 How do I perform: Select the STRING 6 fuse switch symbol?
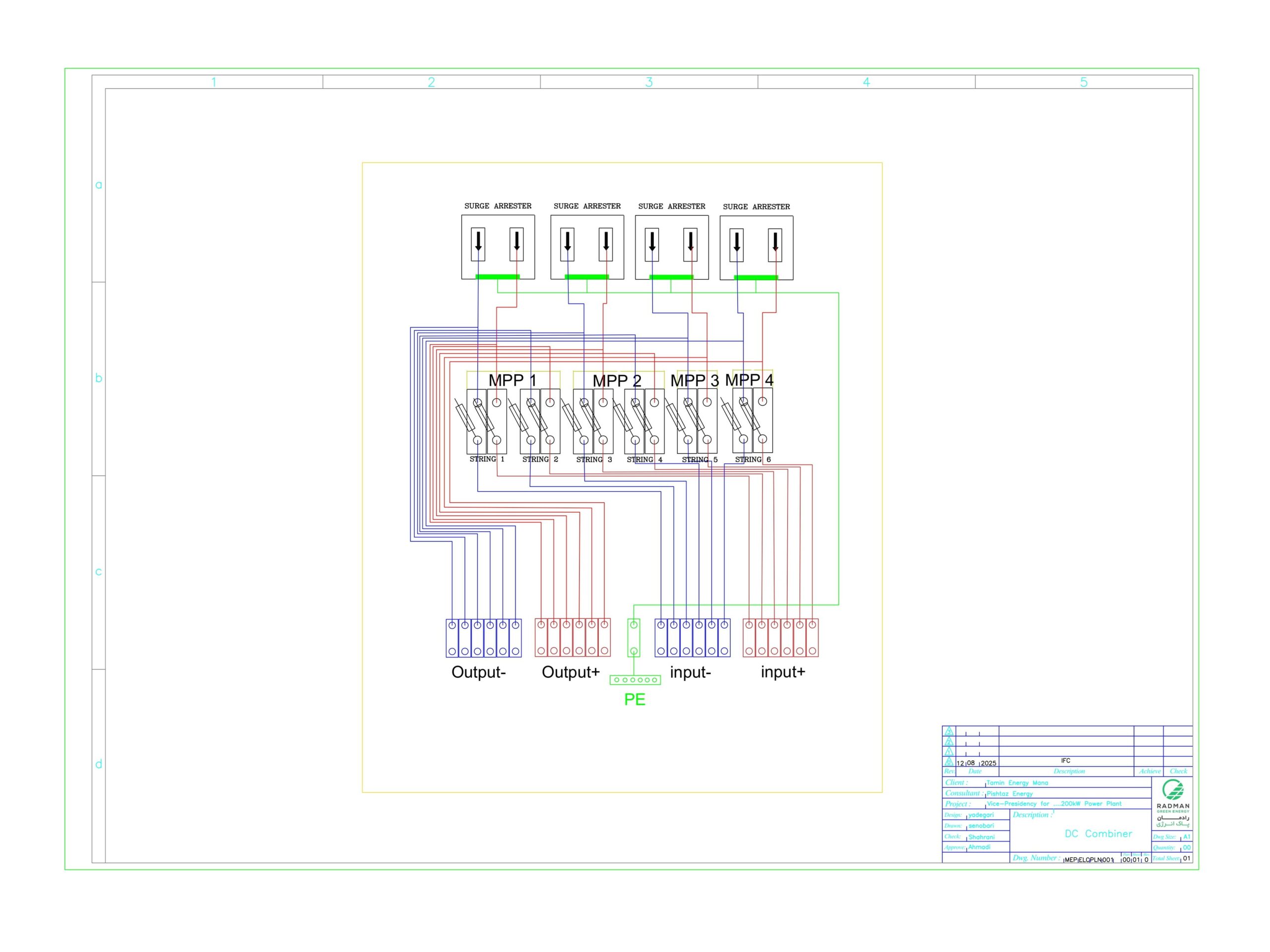[752, 420]
